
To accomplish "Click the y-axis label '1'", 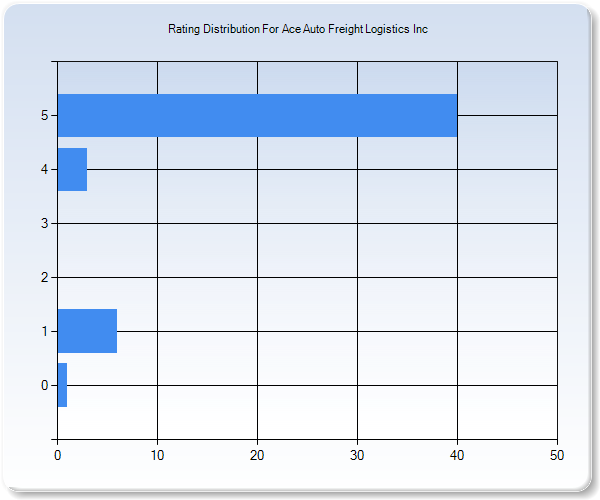I will [x=44, y=331].
